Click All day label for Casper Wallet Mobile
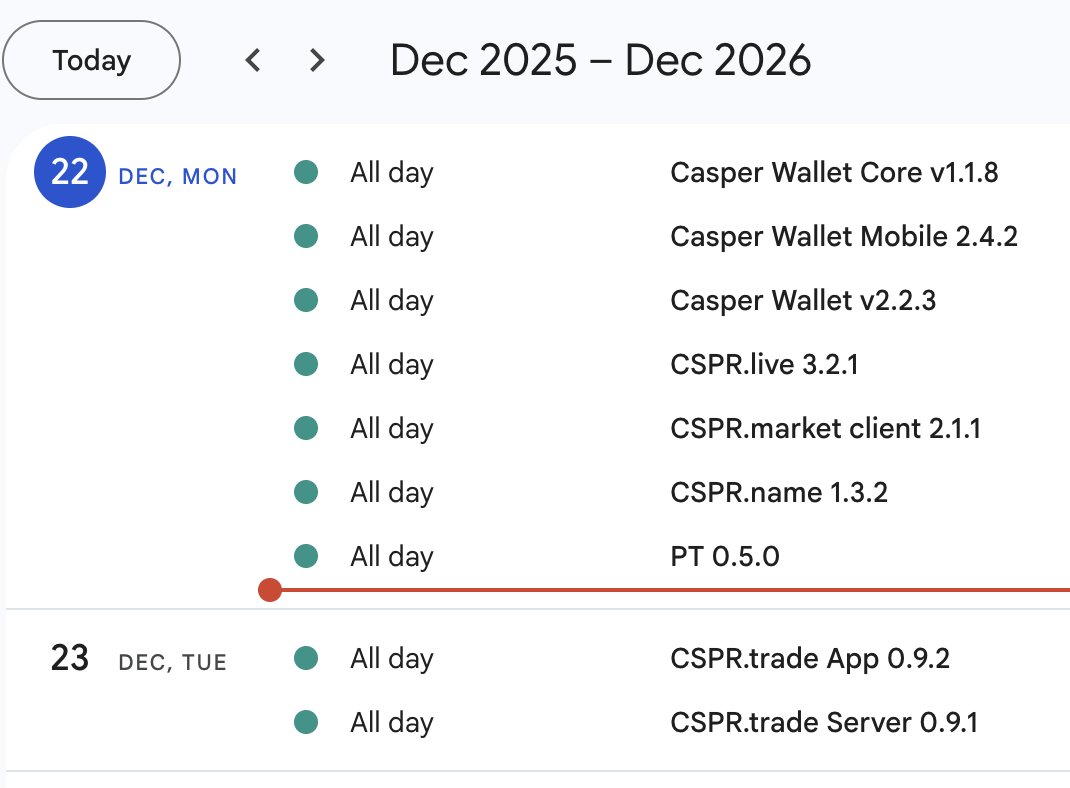Screen dimensions: 1070x788 pyautogui.click(x=392, y=237)
